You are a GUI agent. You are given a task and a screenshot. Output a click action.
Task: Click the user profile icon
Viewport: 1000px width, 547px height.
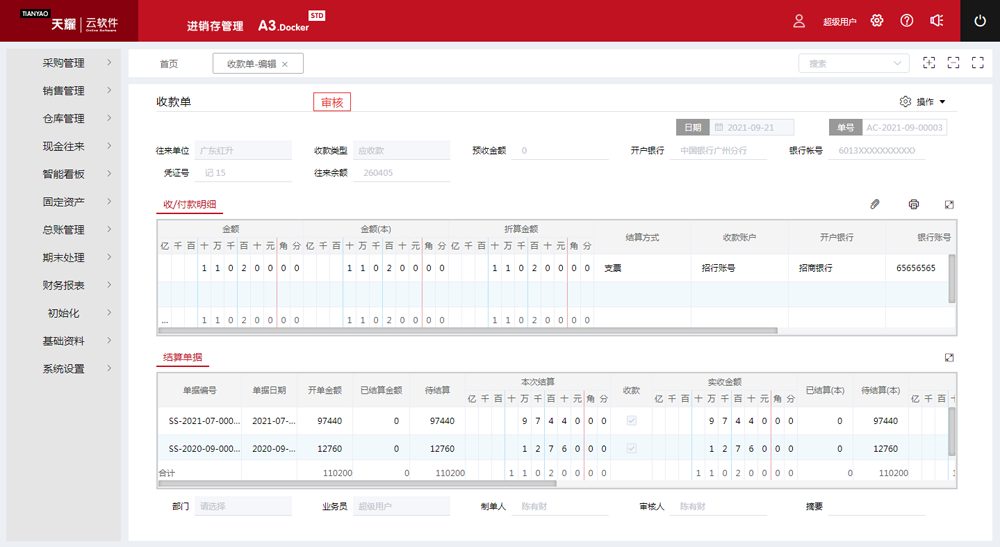(798, 21)
